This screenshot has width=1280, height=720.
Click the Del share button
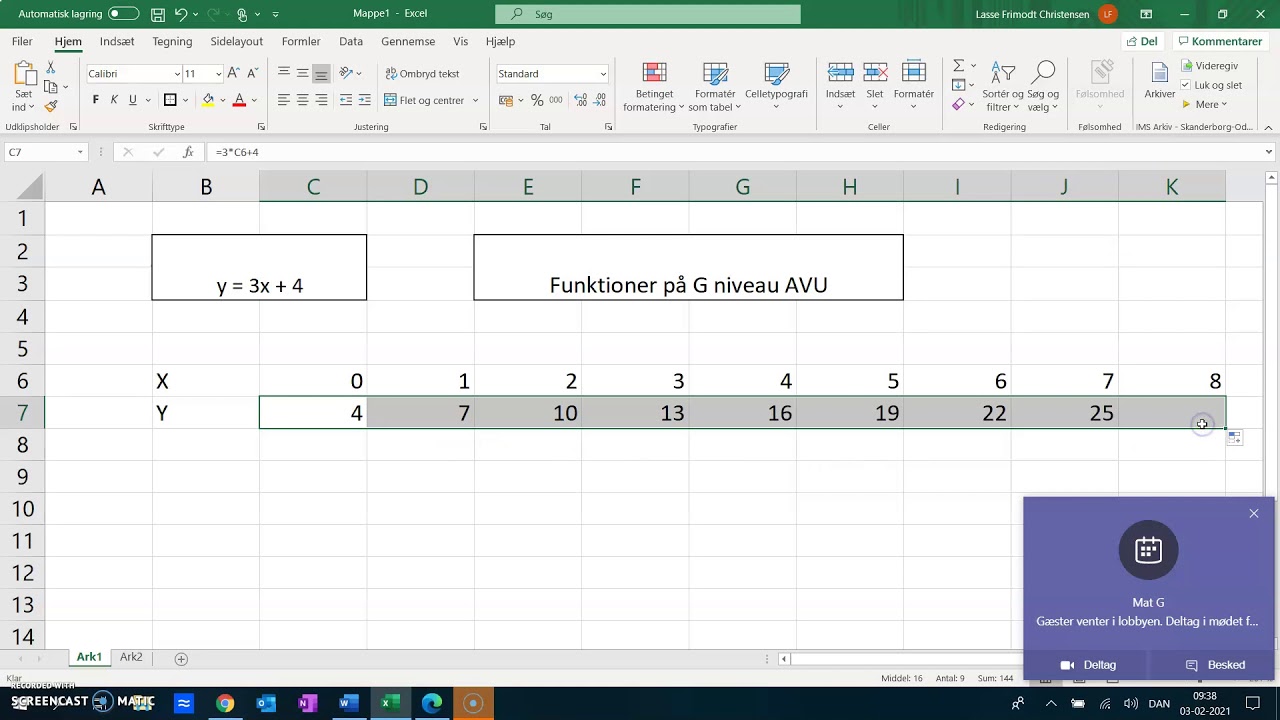coord(1142,42)
